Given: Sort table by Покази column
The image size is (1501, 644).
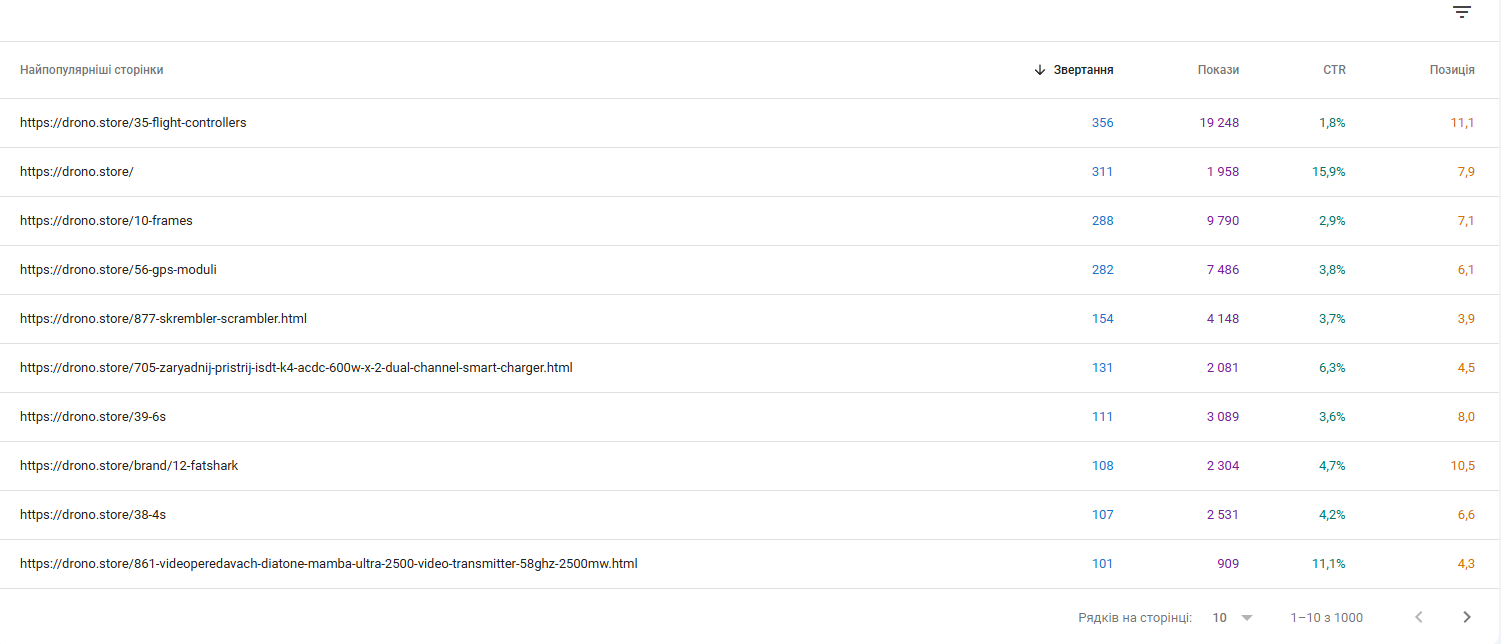Looking at the screenshot, I should [x=1218, y=70].
